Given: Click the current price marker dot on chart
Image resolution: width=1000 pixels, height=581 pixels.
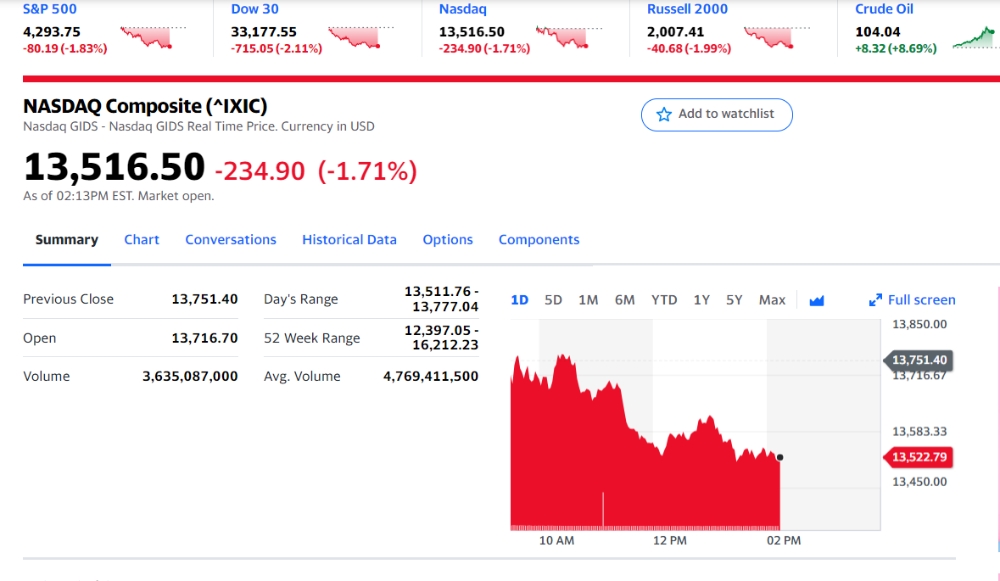Looking at the screenshot, I should (780, 457).
